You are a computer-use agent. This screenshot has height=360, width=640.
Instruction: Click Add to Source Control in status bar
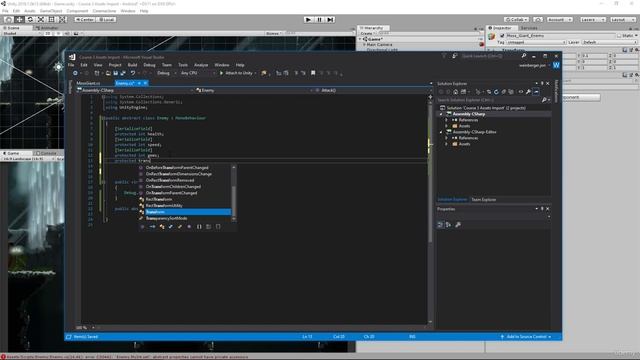(x=526, y=337)
